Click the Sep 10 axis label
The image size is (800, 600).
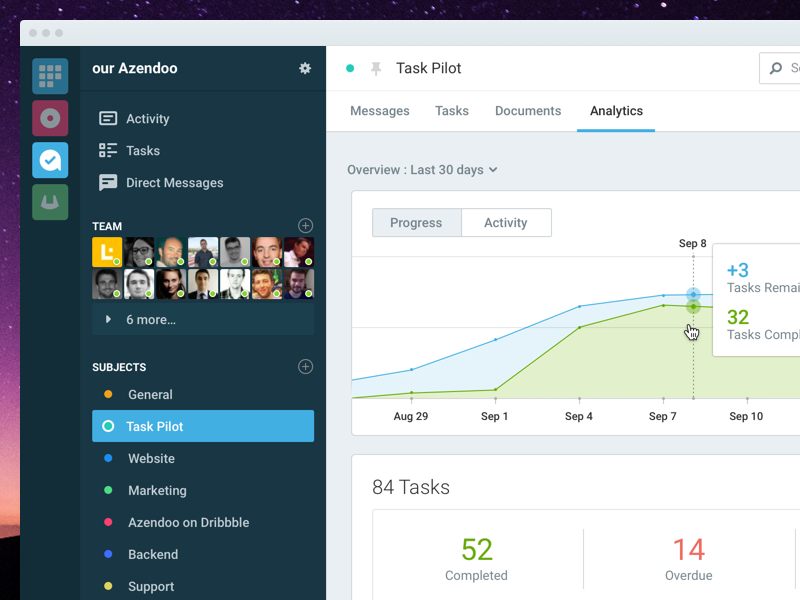coord(746,416)
